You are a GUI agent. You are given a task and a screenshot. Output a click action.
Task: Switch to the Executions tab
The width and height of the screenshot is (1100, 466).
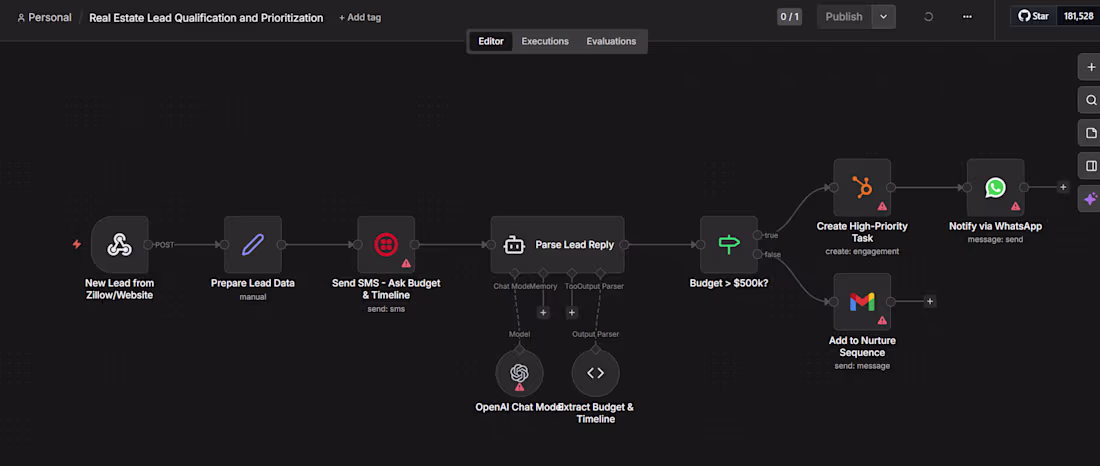pyautogui.click(x=545, y=41)
